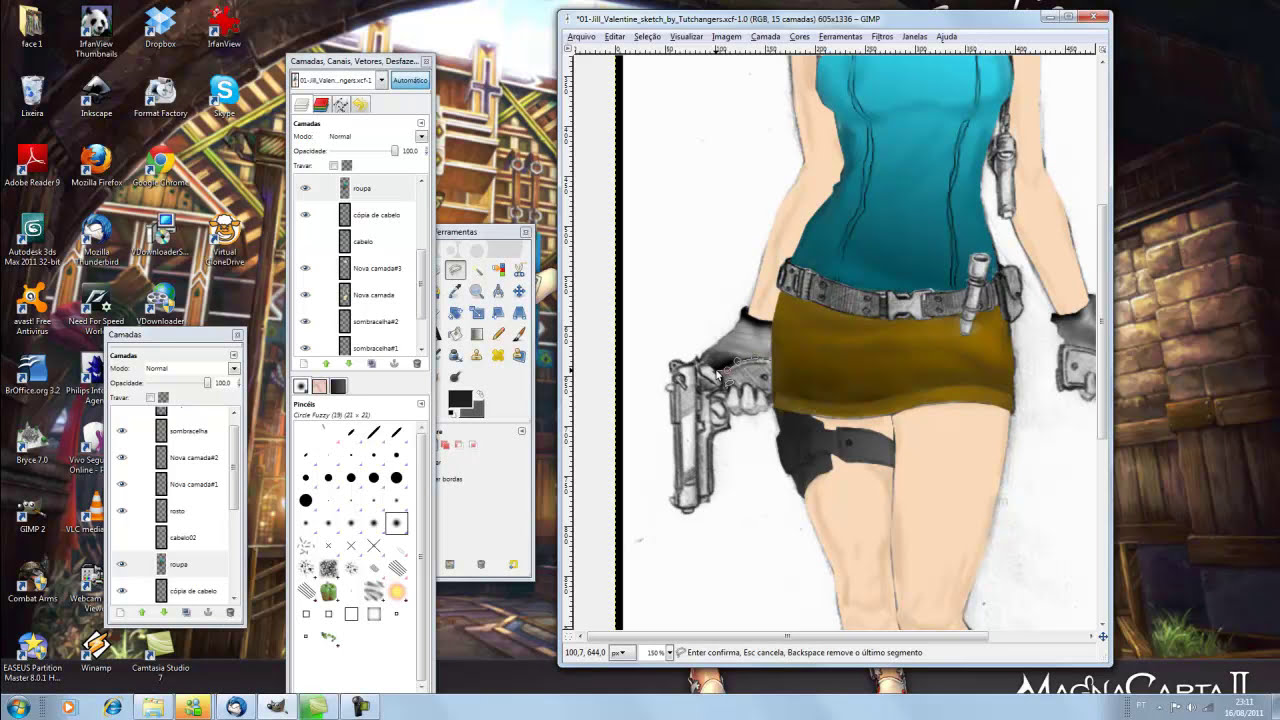Create new layer in floating Camadas window
Viewport: 1280px width, 720px height.
(120, 612)
